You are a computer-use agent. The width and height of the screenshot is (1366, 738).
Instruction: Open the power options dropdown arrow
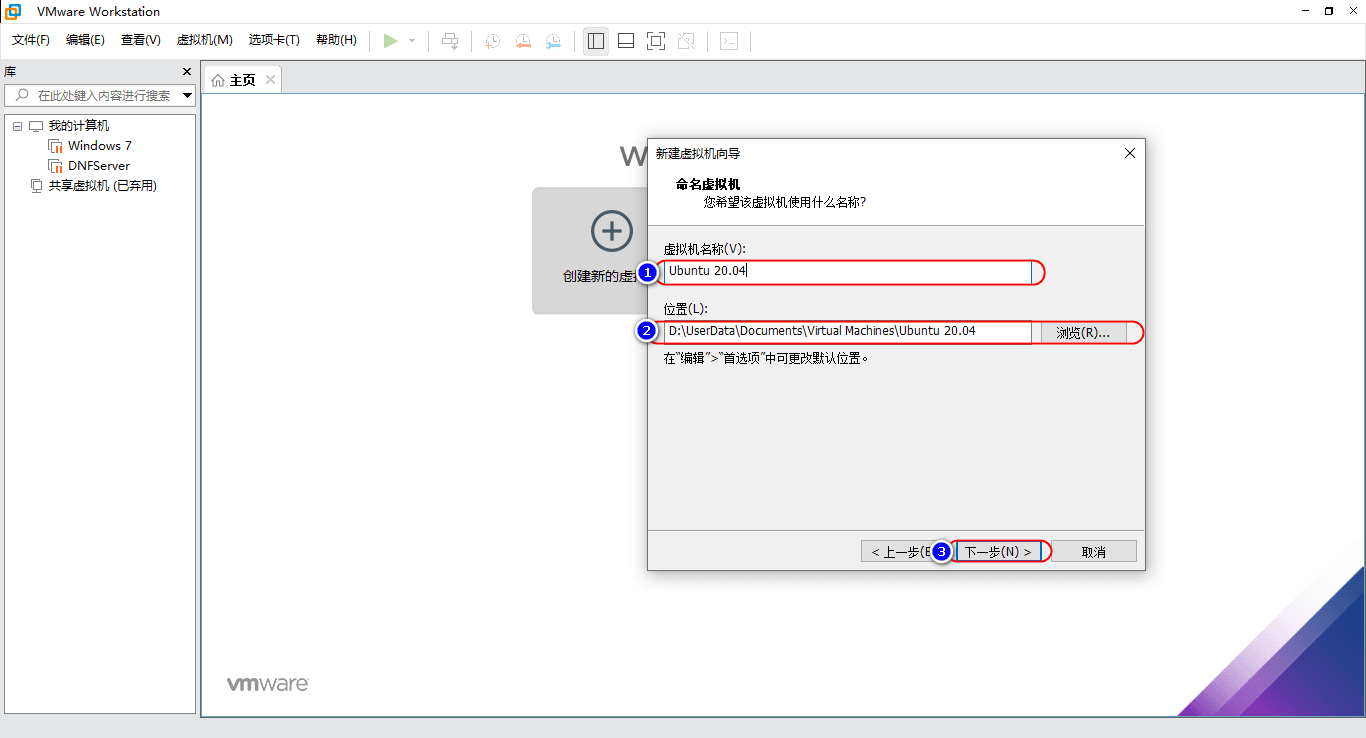pos(412,41)
